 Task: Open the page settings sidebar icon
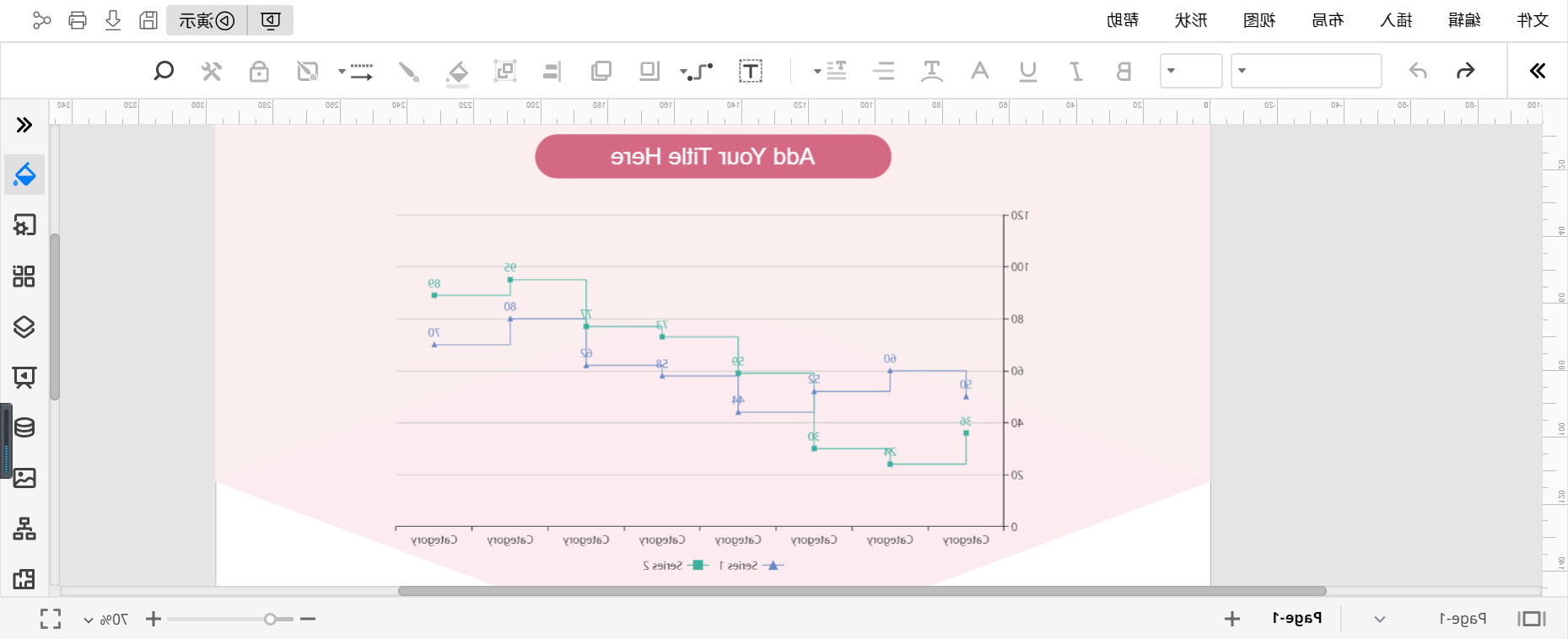[24, 225]
